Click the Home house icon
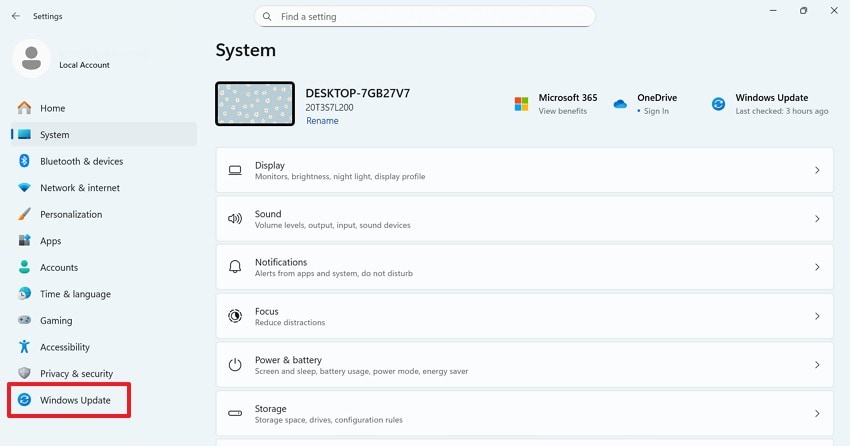Image resolution: width=850 pixels, height=446 pixels. pyautogui.click(x=24, y=108)
